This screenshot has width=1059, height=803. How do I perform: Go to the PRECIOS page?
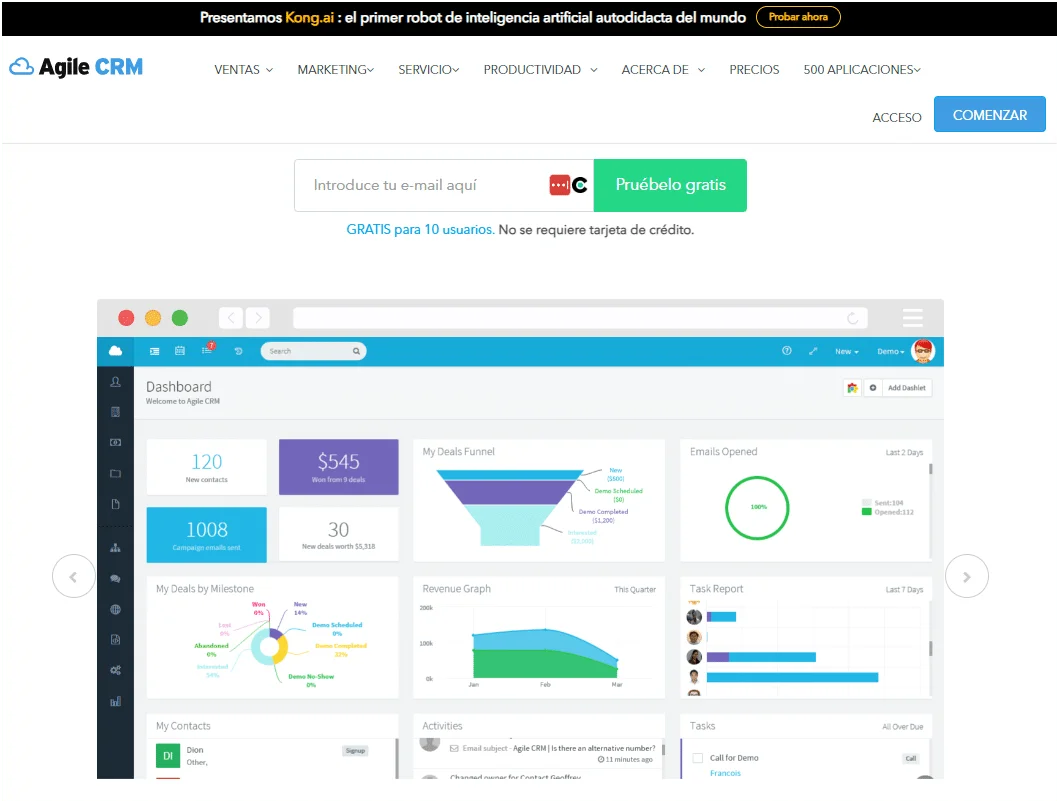coord(754,70)
